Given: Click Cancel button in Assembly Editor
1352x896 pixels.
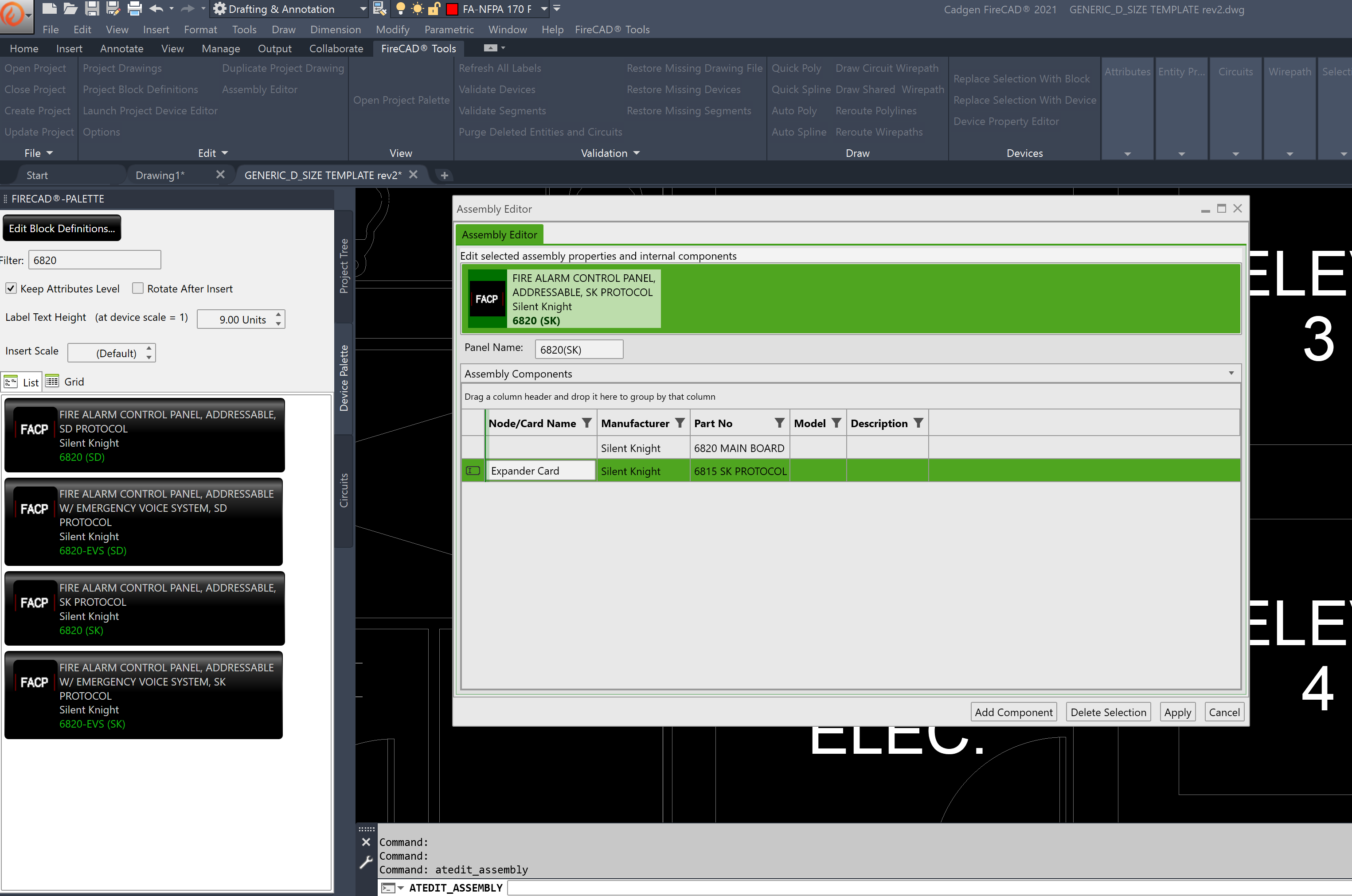Looking at the screenshot, I should pos(1224,712).
